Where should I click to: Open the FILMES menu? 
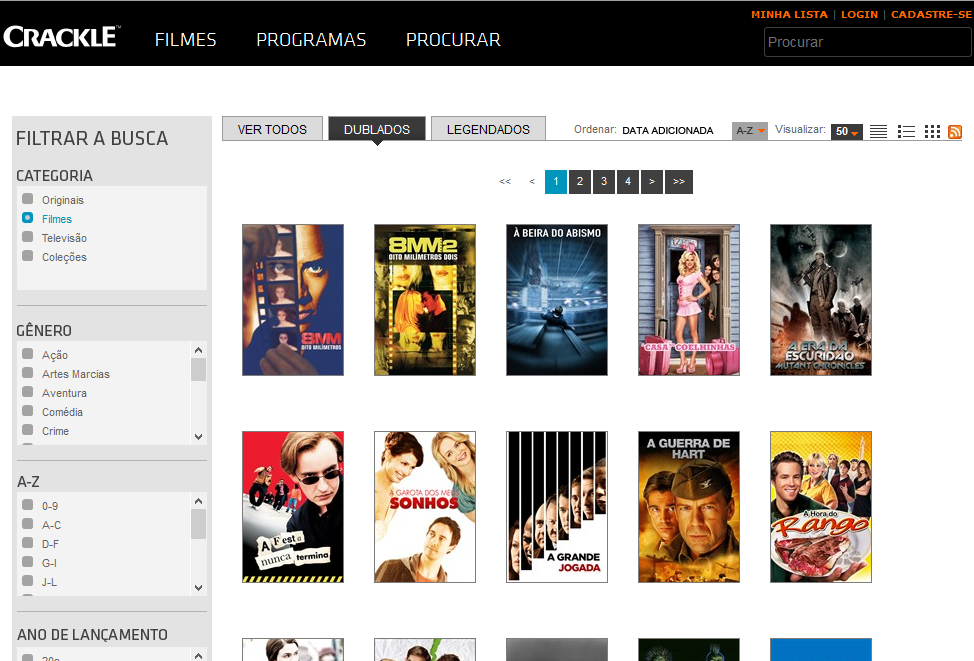tap(185, 40)
